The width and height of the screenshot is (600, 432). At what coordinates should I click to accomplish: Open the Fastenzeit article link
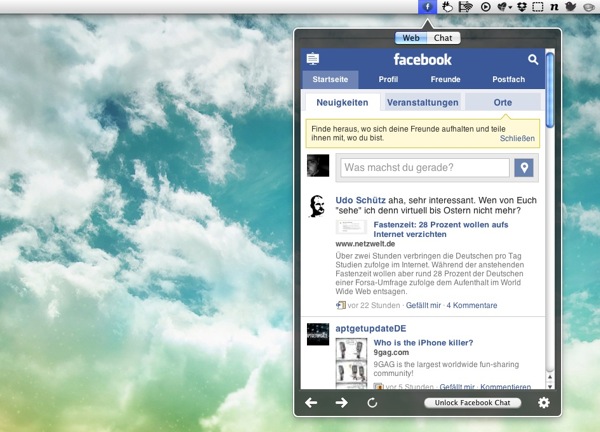(x=441, y=229)
